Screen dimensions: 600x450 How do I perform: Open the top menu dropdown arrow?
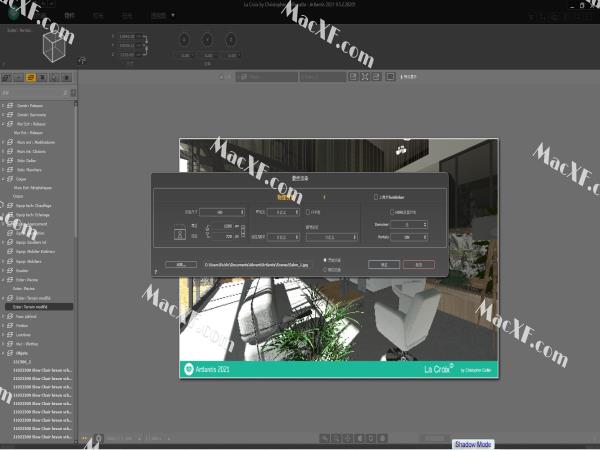[173, 15]
